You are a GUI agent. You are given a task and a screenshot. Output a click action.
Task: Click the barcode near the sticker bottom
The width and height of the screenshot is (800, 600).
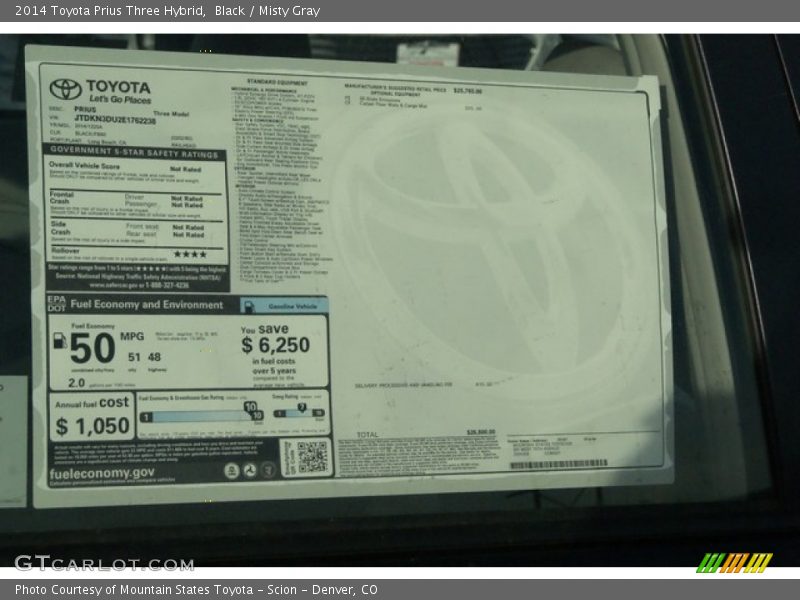[x=559, y=464]
